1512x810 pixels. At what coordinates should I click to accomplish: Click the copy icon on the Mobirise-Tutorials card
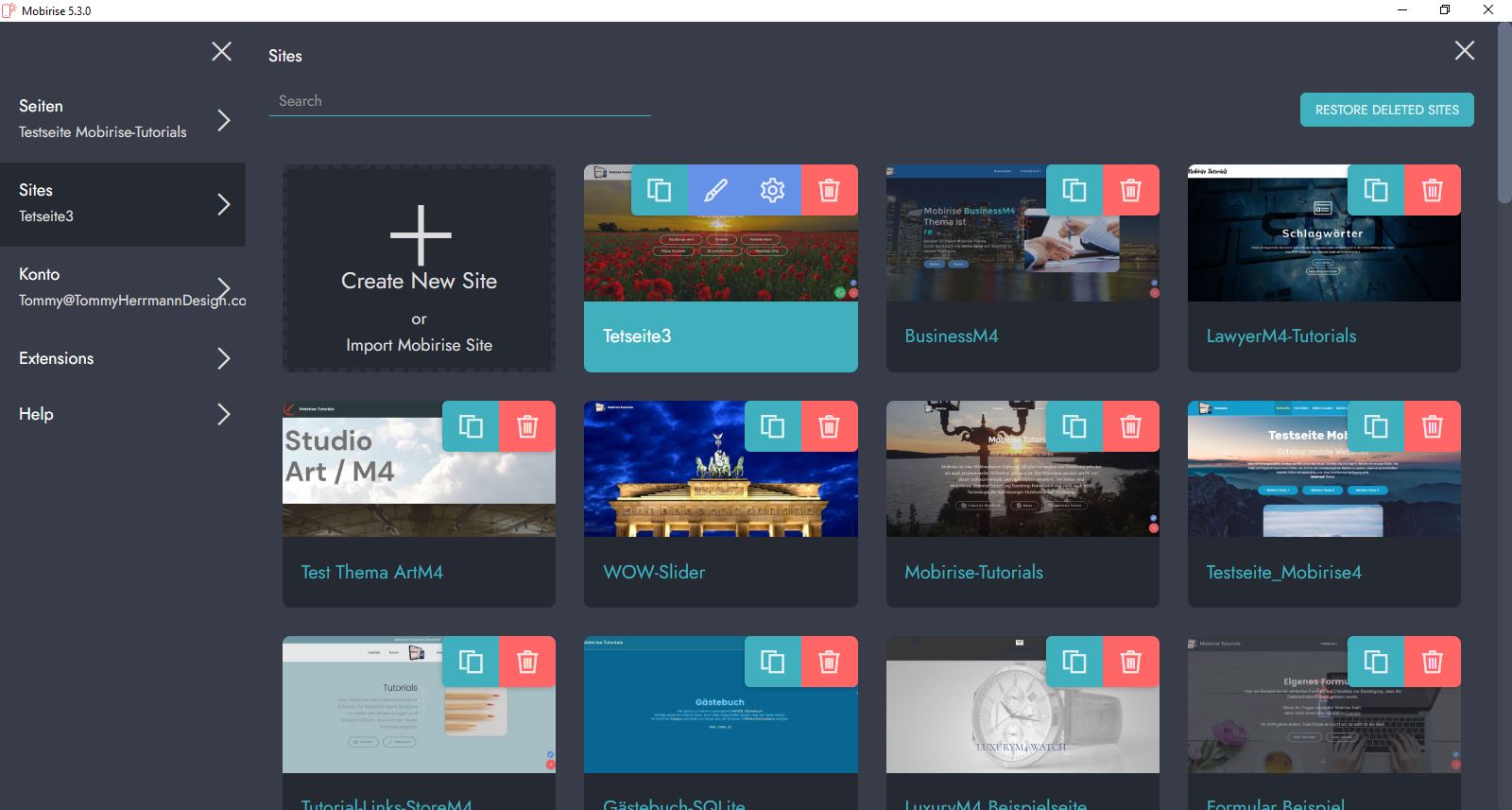(1074, 426)
